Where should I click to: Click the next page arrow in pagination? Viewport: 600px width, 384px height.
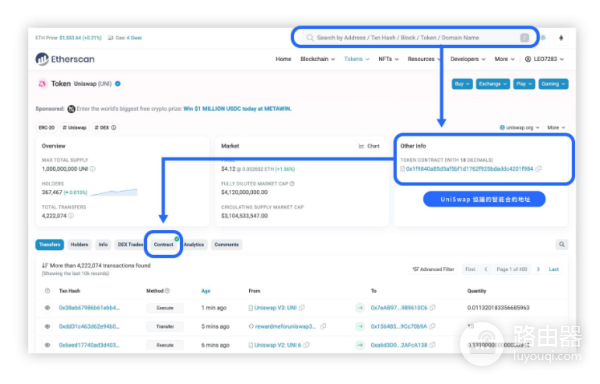click(x=538, y=269)
